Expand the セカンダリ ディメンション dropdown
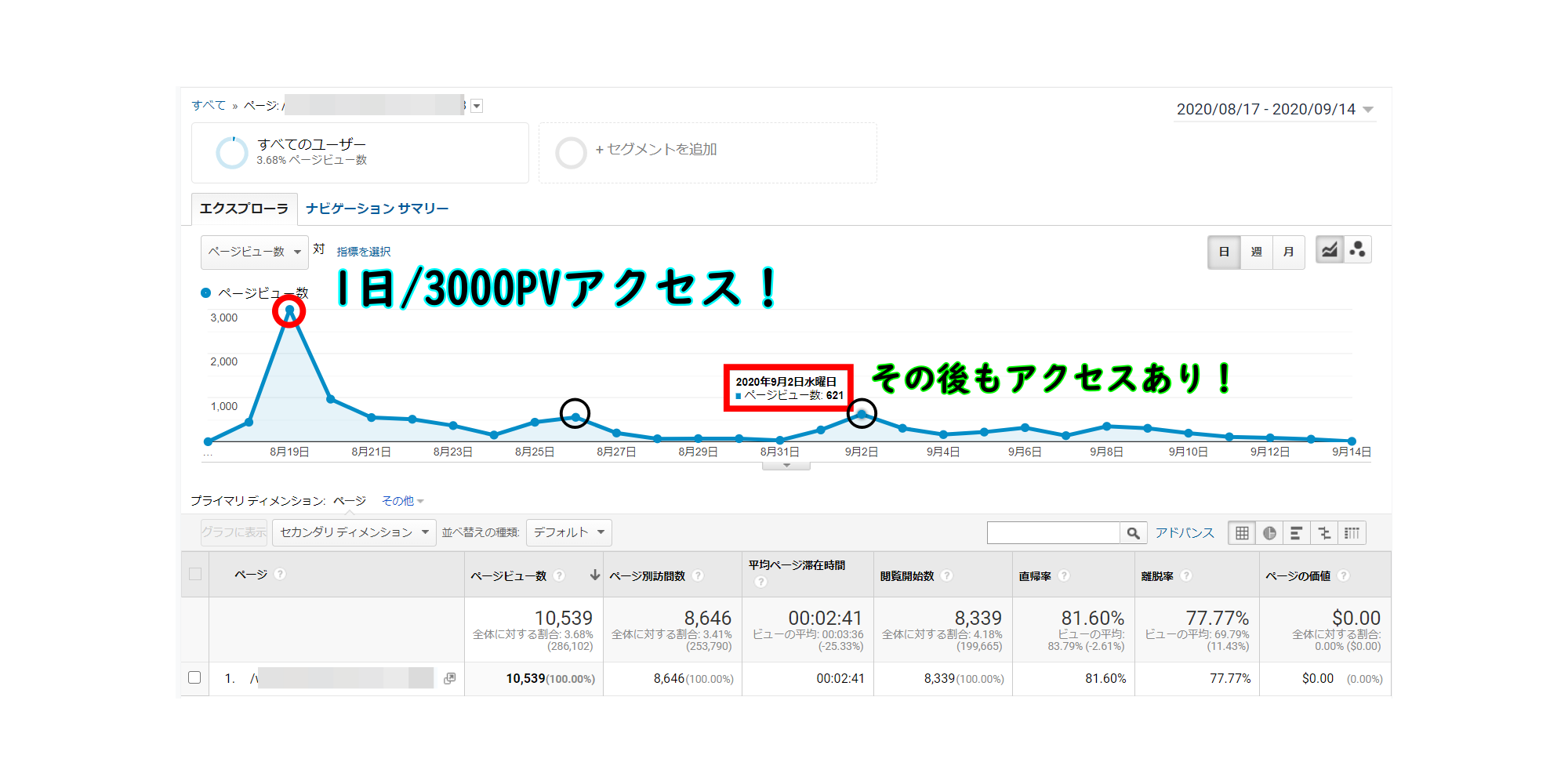Image resolution: width=1568 pixels, height=784 pixels. pos(354,532)
